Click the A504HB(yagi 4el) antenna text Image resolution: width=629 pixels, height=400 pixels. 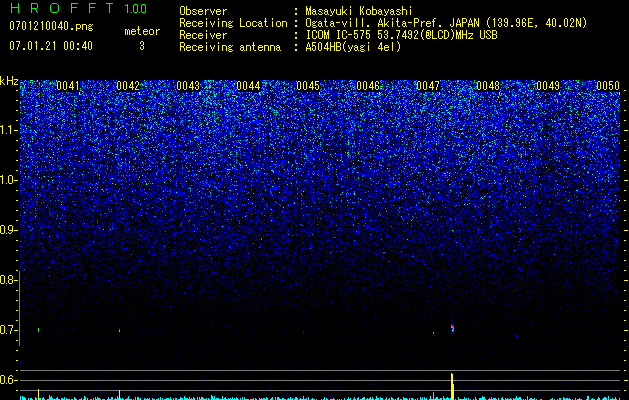tap(353, 47)
